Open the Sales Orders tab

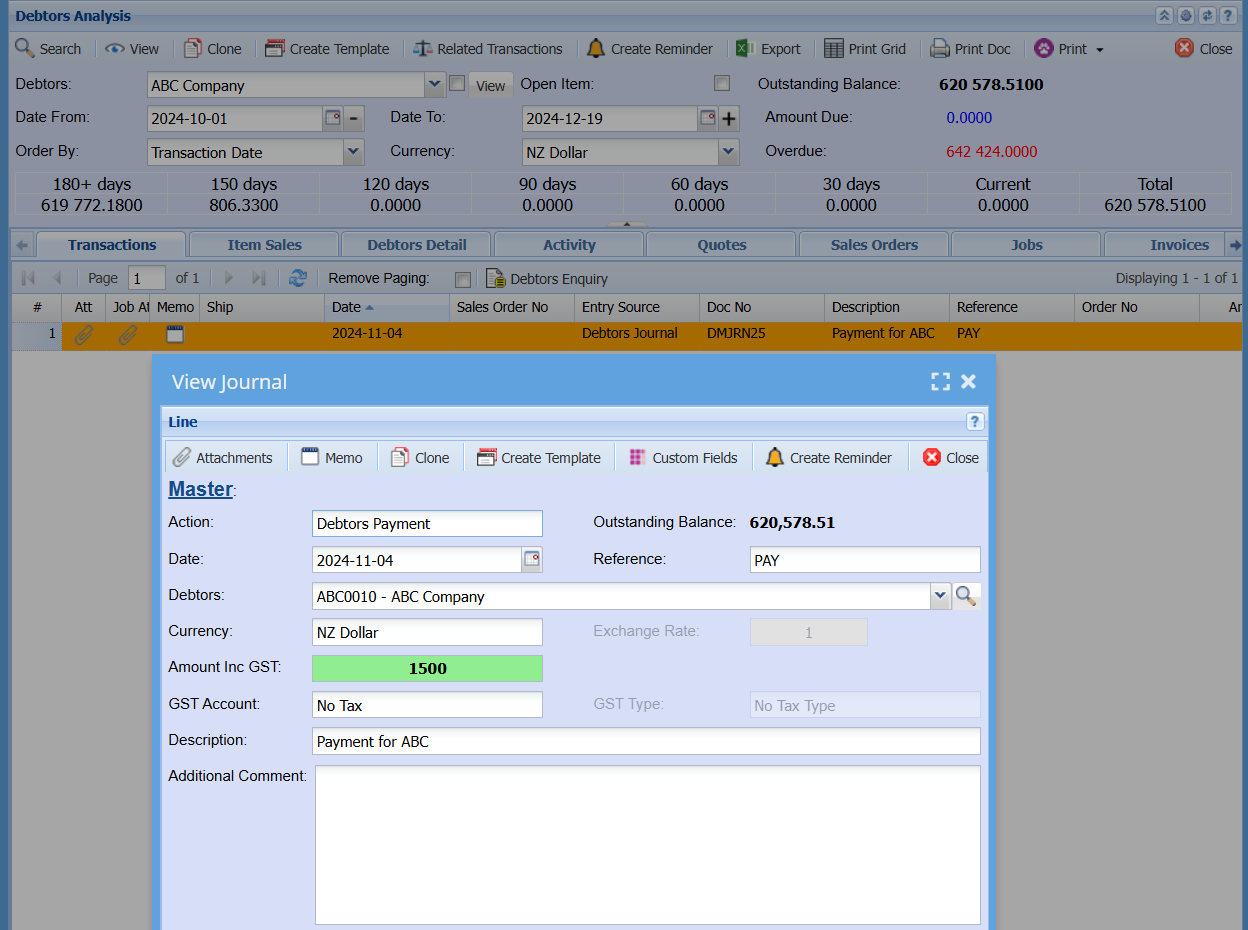coord(874,245)
